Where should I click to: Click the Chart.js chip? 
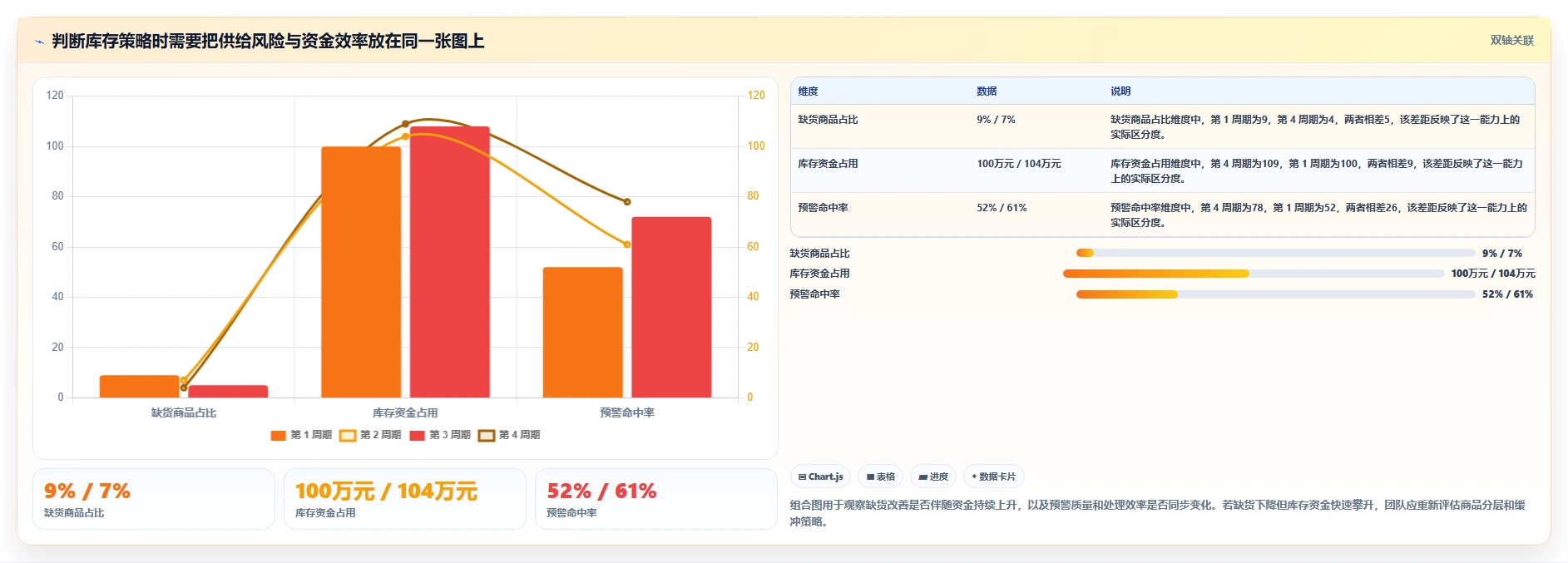click(820, 477)
